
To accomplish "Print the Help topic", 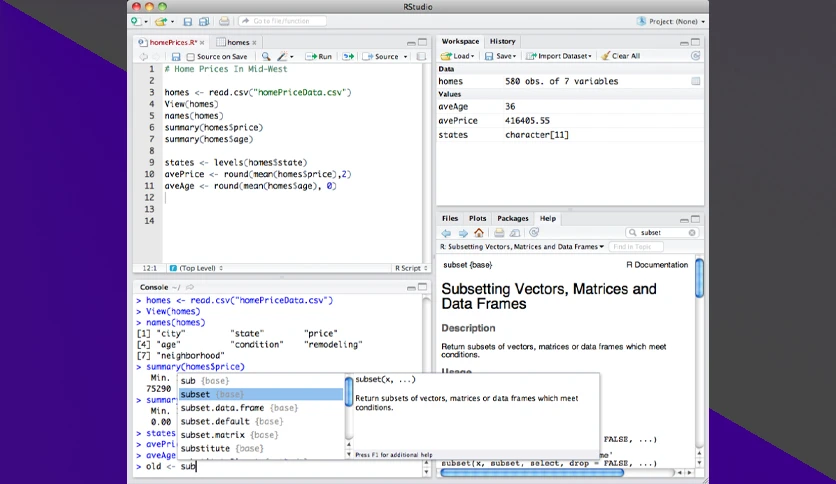I will click(499, 233).
